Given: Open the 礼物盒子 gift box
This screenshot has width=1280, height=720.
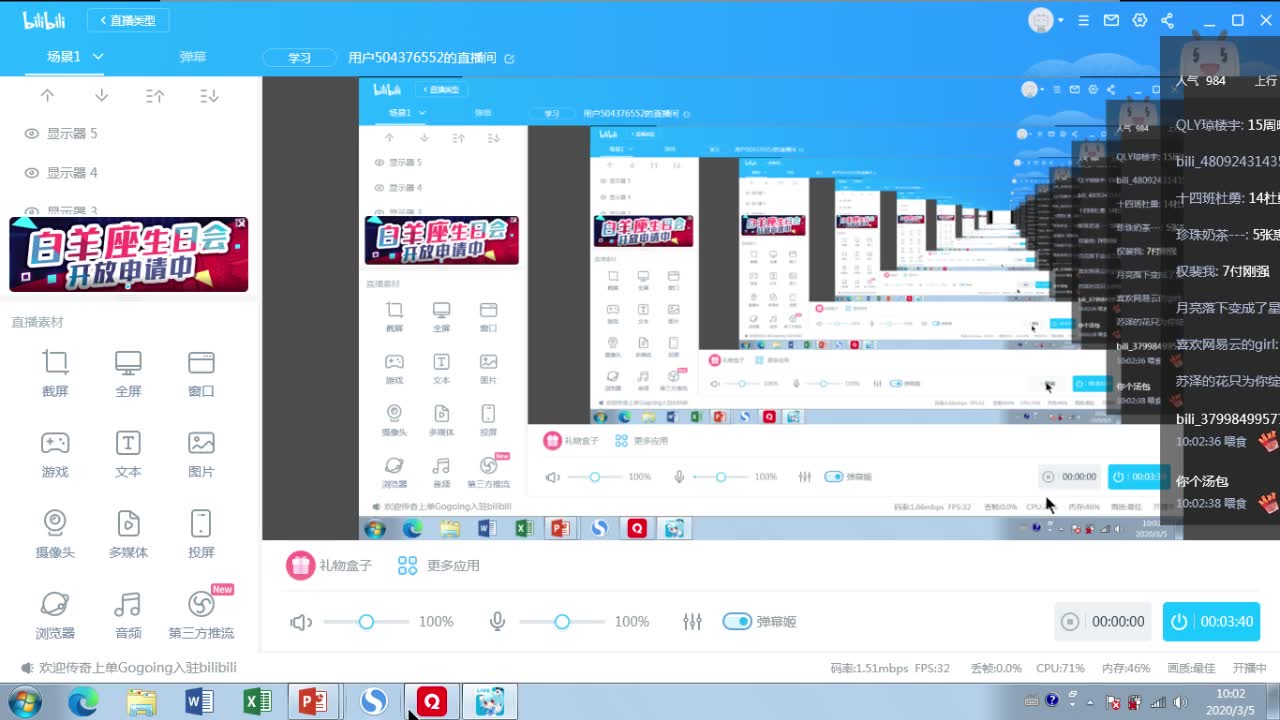Looking at the screenshot, I should (x=329, y=565).
